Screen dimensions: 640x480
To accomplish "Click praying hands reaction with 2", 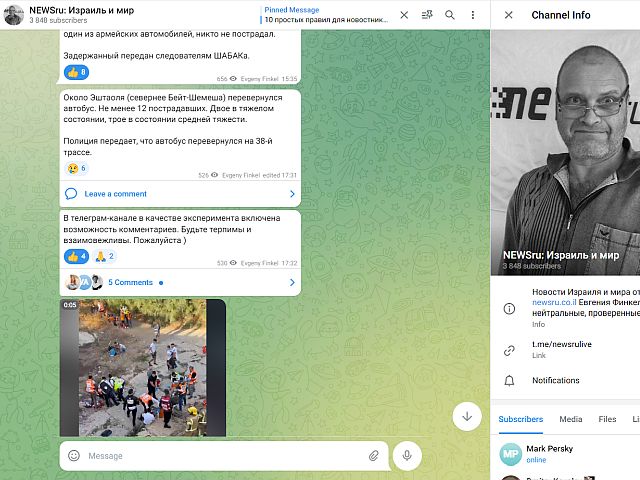I will pos(104,256).
